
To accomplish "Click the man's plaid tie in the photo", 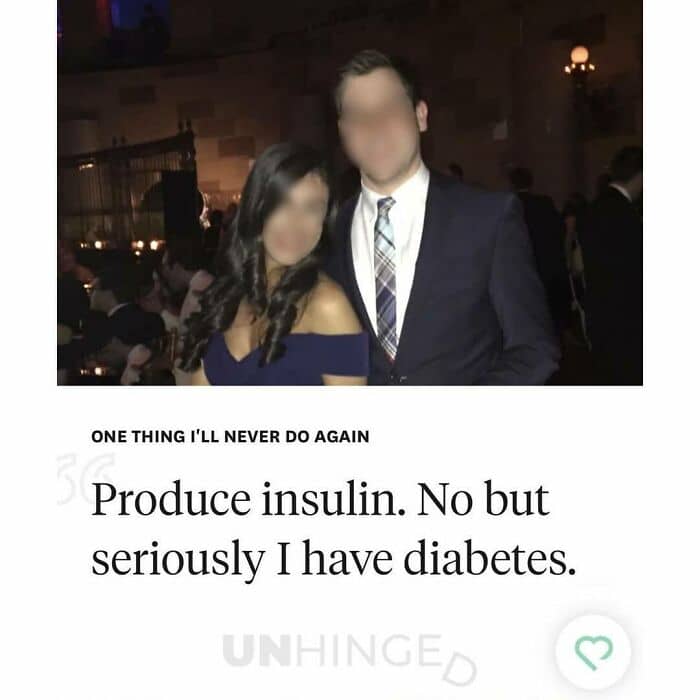I will tap(385, 277).
